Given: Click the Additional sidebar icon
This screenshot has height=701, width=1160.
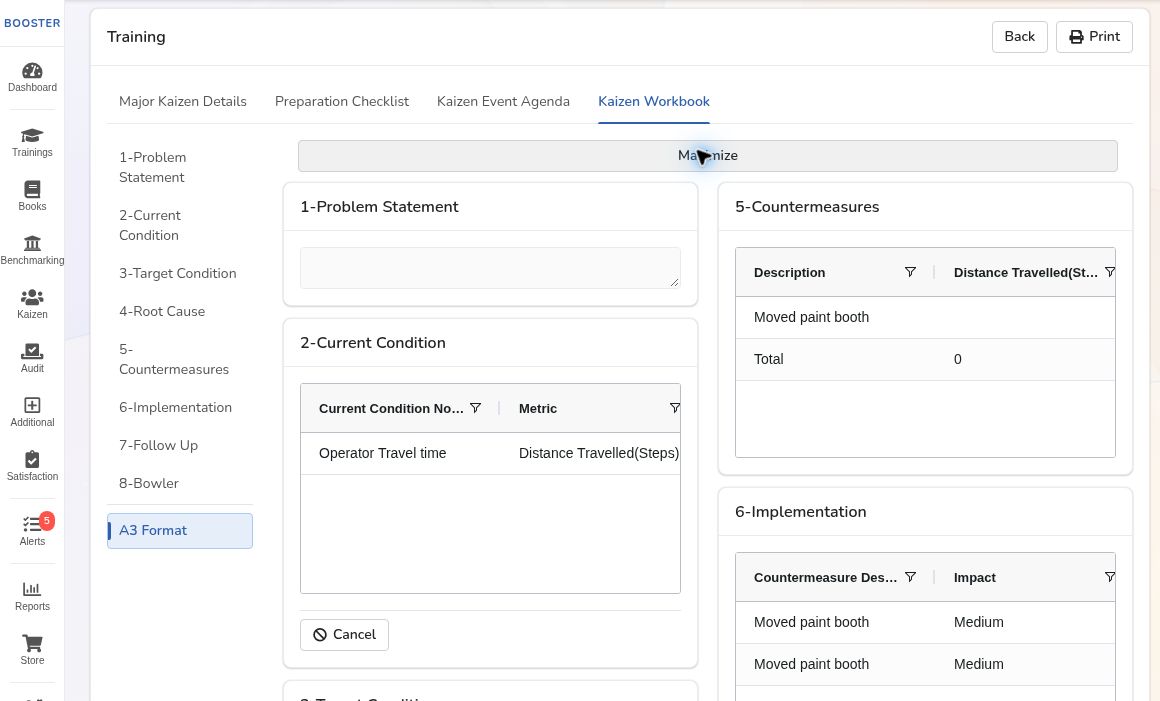Looking at the screenshot, I should [x=32, y=413].
